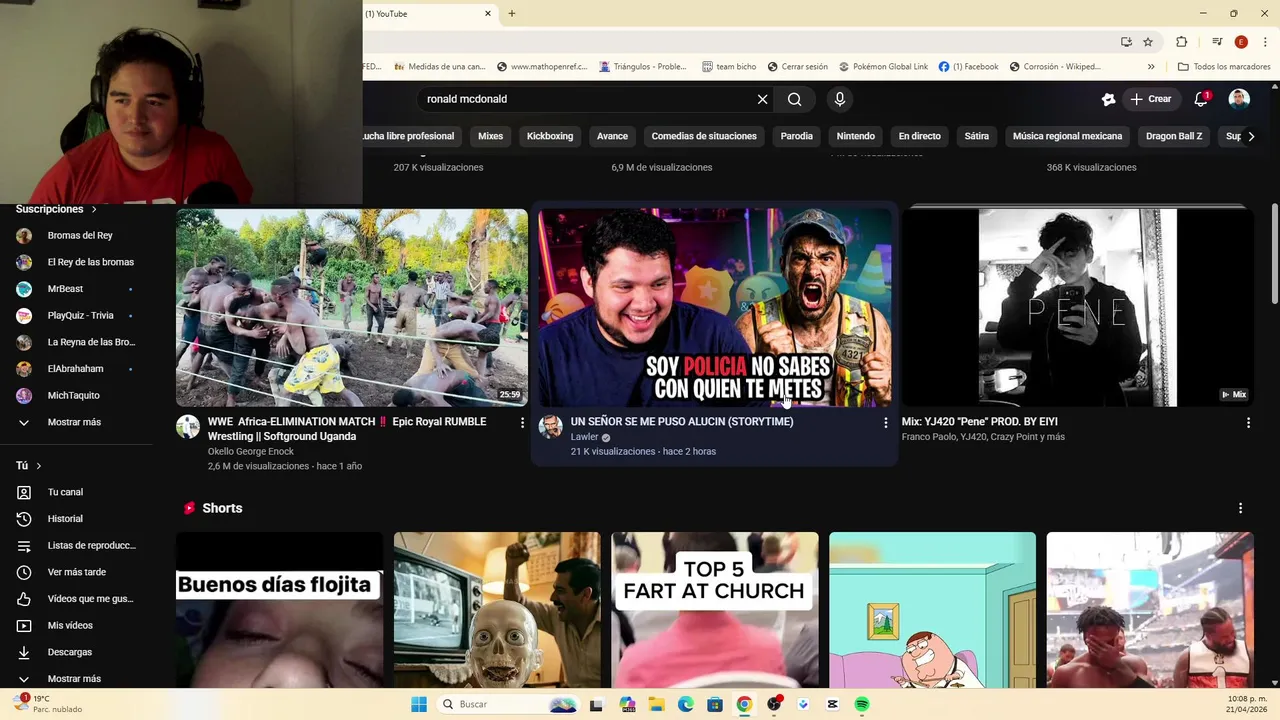Open the YouTube notifications bell

1201,99
